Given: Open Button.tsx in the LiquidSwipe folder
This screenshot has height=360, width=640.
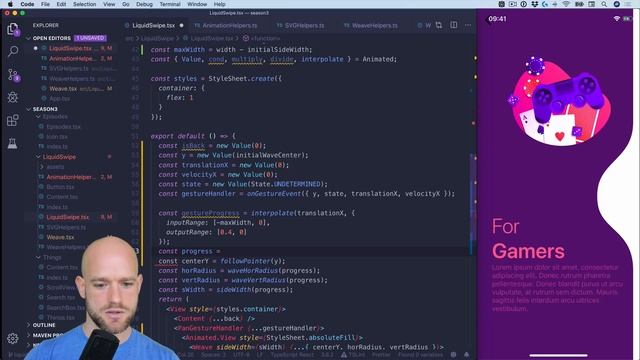Looking at the screenshot, I should tap(60, 187).
